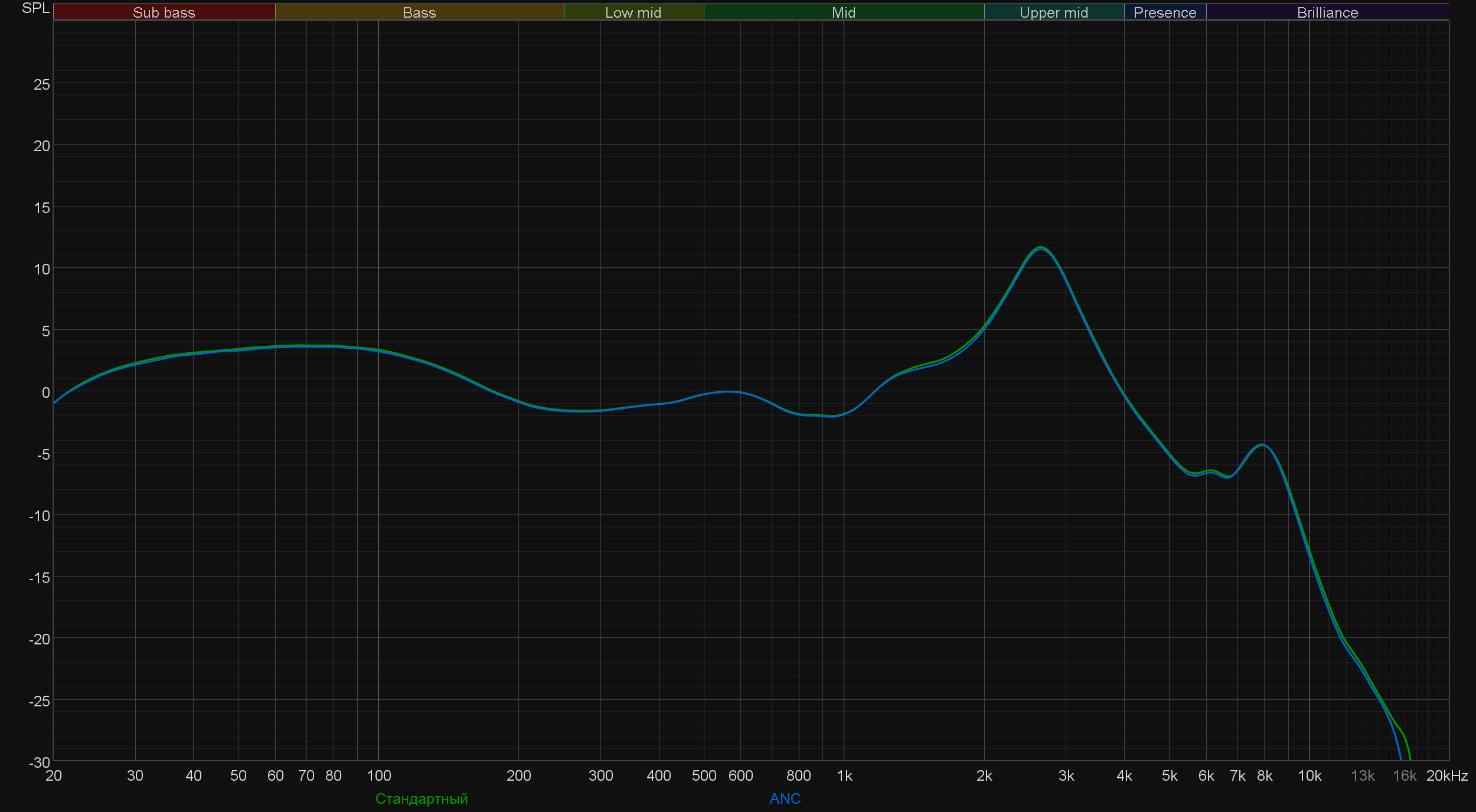
Task: Click the Bass frequency band header
Action: point(419,12)
